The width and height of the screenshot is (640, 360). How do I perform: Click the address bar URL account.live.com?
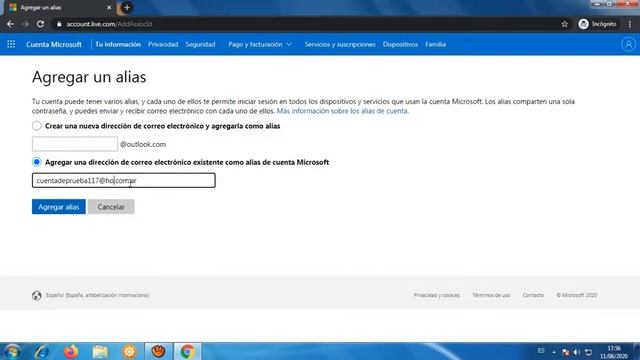point(109,24)
